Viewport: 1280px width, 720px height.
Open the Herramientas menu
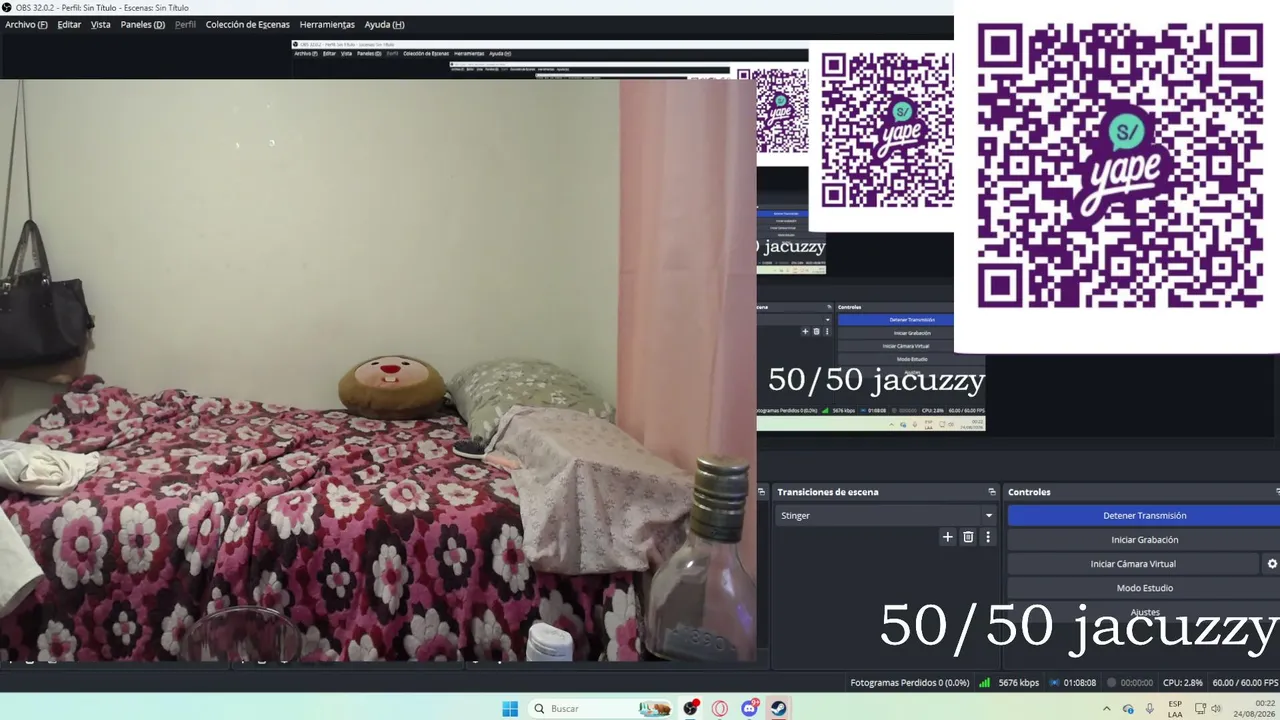[327, 24]
